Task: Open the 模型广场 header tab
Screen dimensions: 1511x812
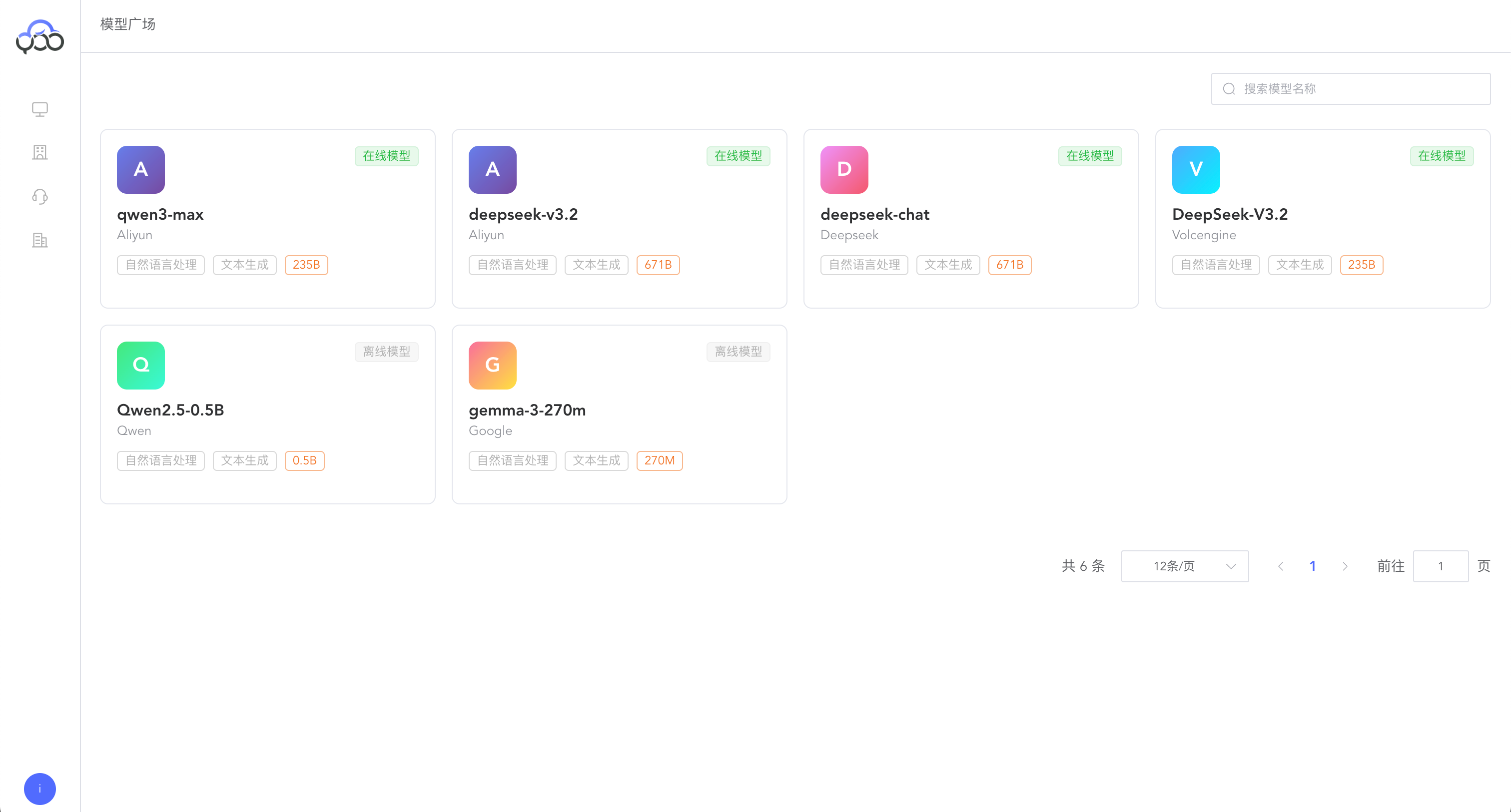Action: click(x=127, y=24)
